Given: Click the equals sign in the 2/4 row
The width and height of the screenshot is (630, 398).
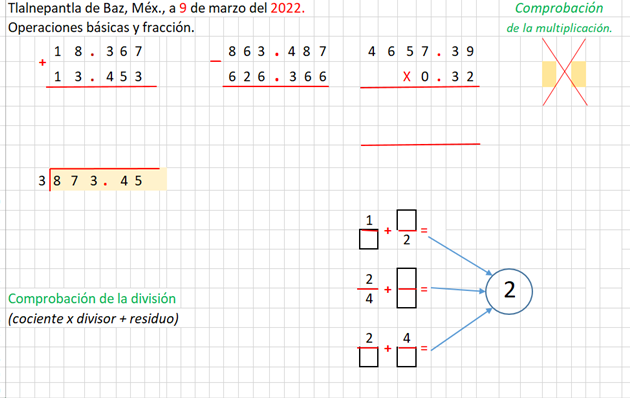Looking at the screenshot, I should pyautogui.click(x=424, y=289).
